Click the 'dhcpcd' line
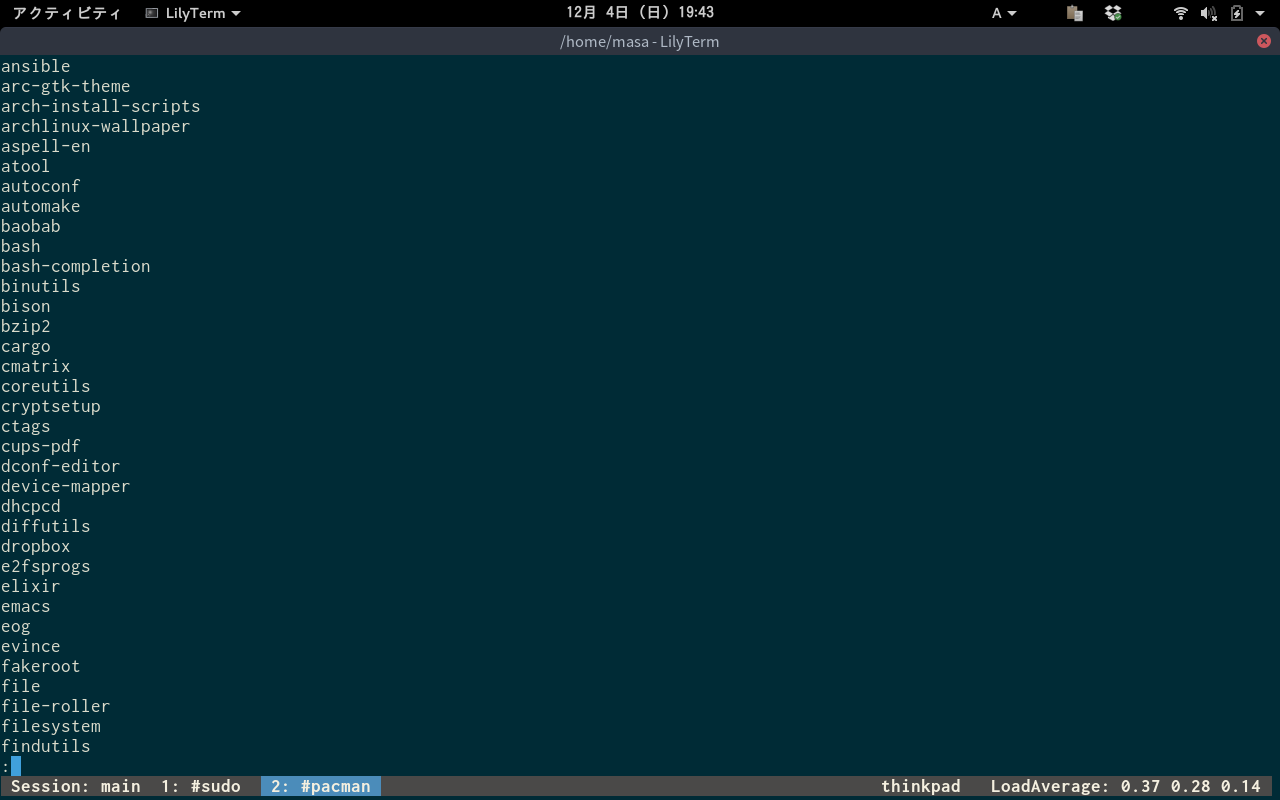The height and width of the screenshot is (800, 1280). point(31,506)
